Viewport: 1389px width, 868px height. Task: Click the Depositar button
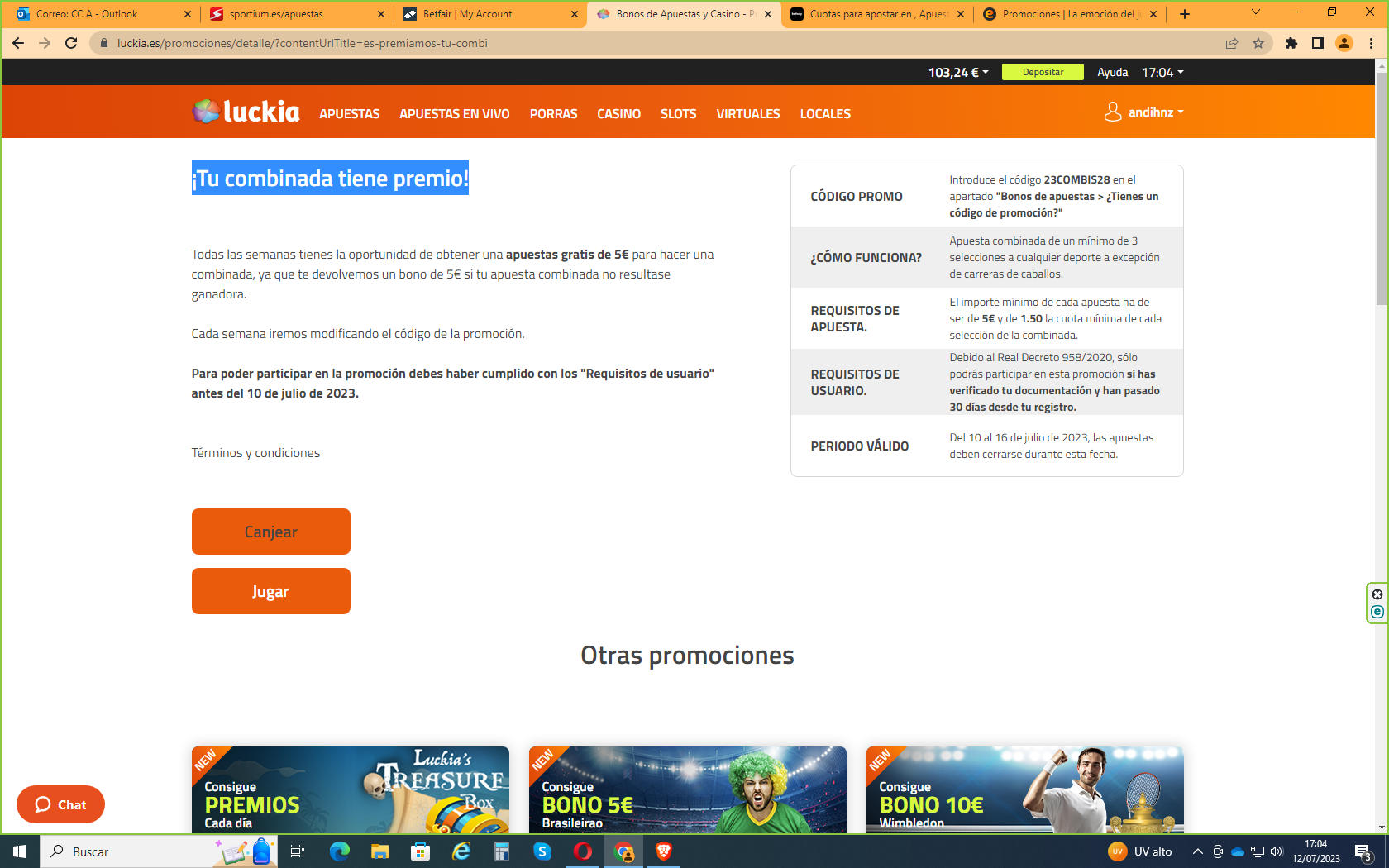coord(1043,72)
